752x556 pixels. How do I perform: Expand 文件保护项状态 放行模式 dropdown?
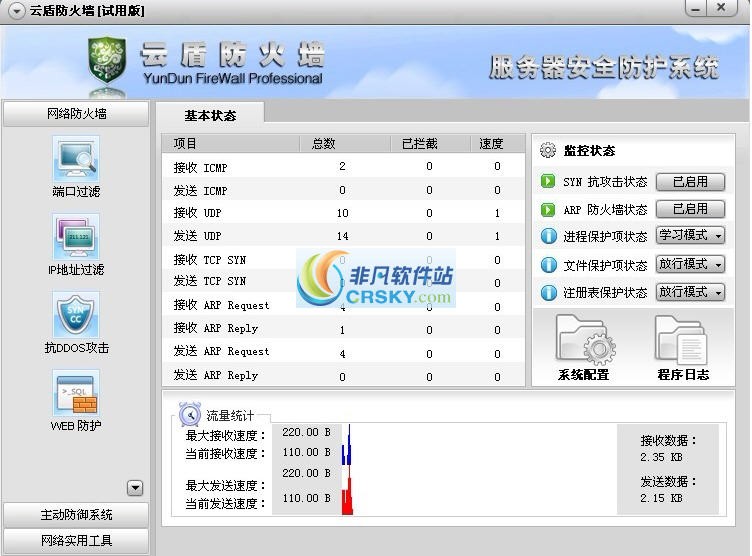[690, 265]
